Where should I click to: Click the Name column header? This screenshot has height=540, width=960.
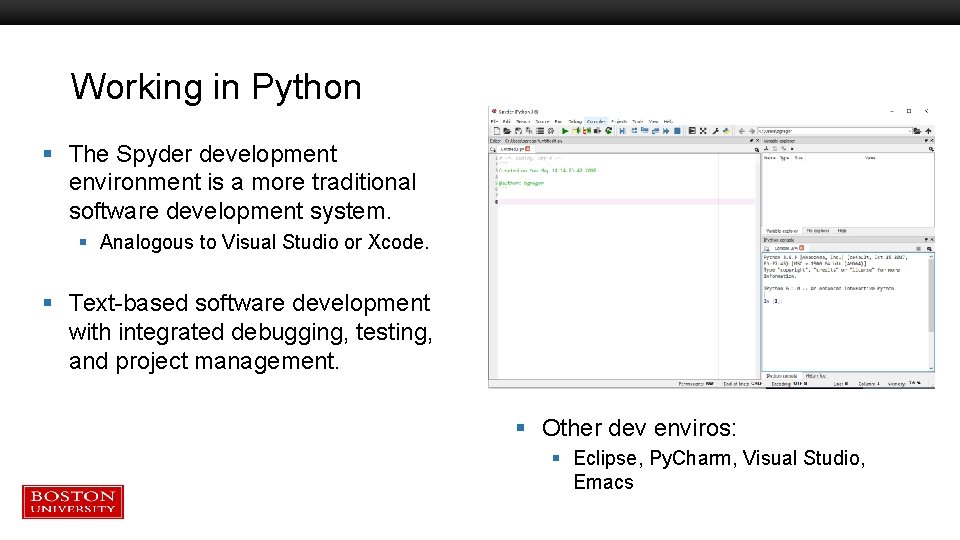coord(770,158)
